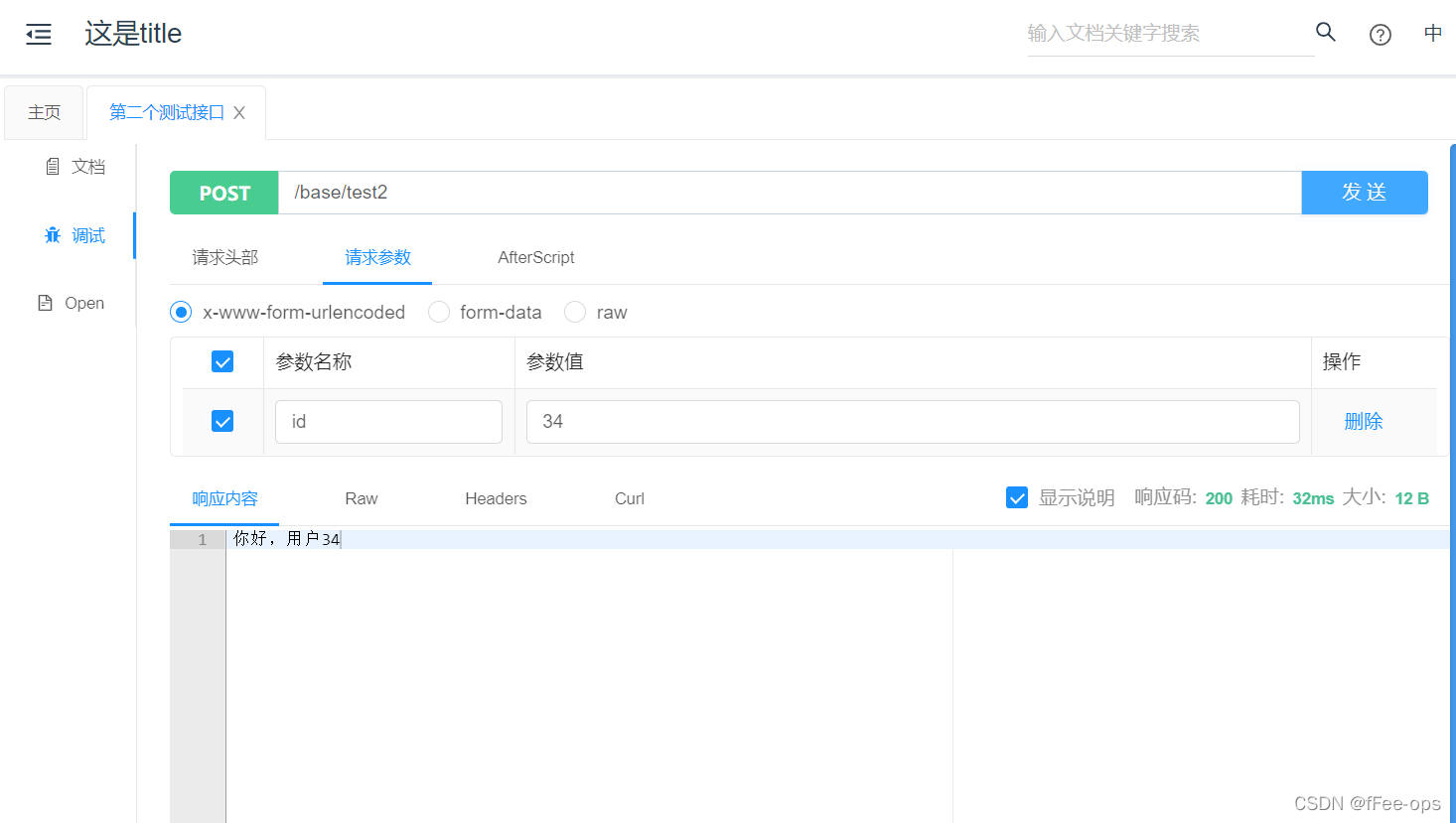1456x823 pixels.
Task: Select form-data radio option
Action: click(439, 313)
